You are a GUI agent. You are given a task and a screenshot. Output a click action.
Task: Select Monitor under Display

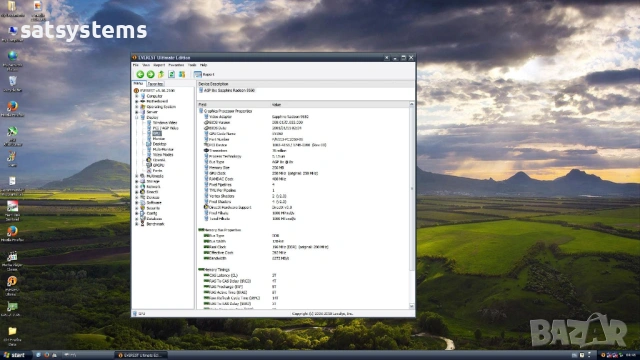(x=159, y=138)
